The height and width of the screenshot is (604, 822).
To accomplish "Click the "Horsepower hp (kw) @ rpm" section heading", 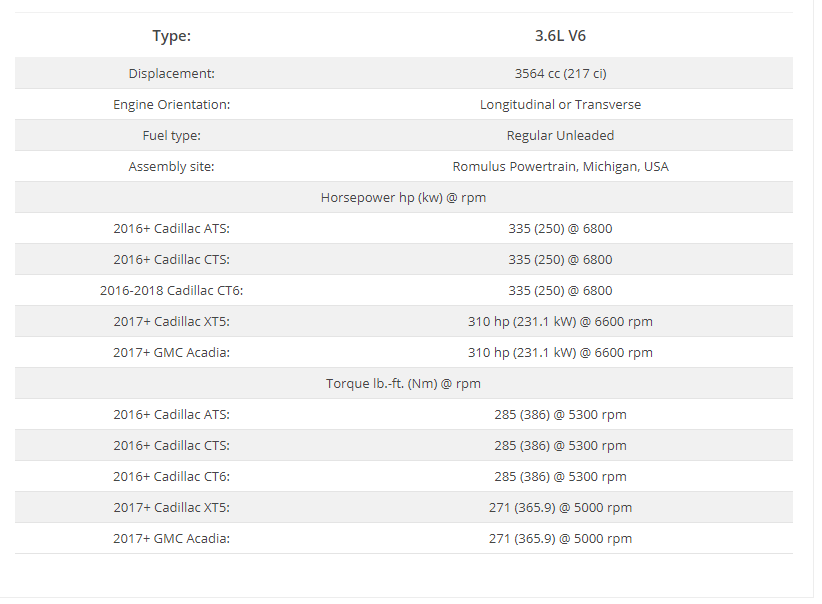I will (403, 197).
